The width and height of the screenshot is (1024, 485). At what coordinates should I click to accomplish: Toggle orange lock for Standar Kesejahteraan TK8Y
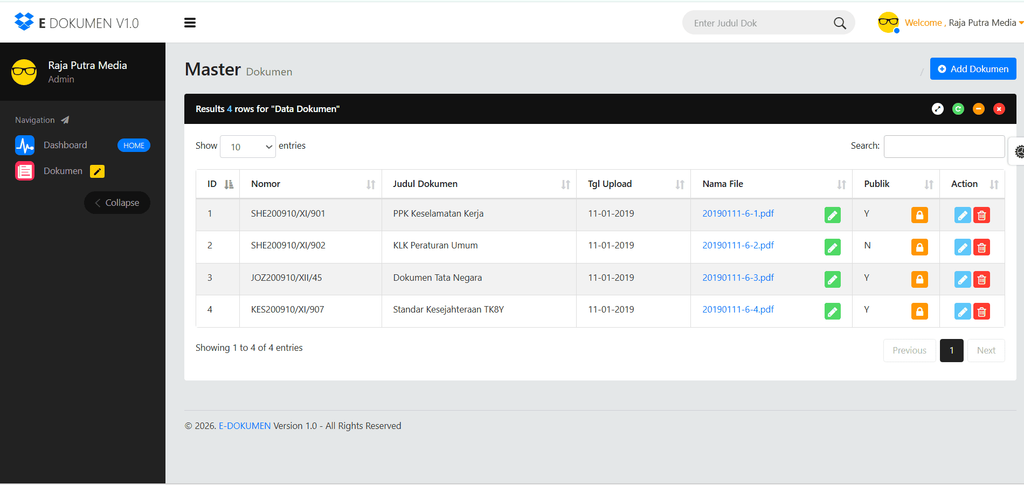(x=920, y=311)
